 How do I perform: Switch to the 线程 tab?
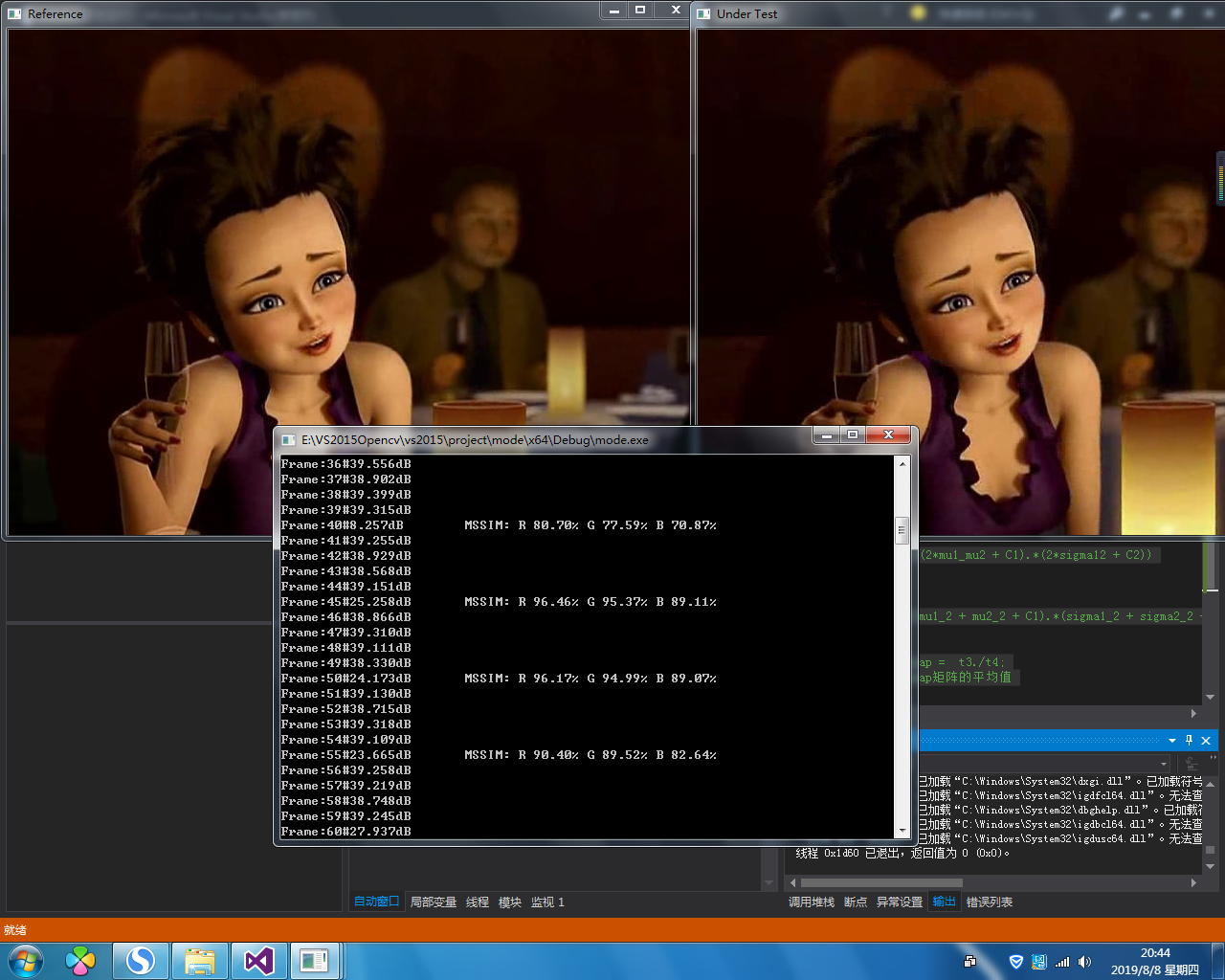[478, 902]
